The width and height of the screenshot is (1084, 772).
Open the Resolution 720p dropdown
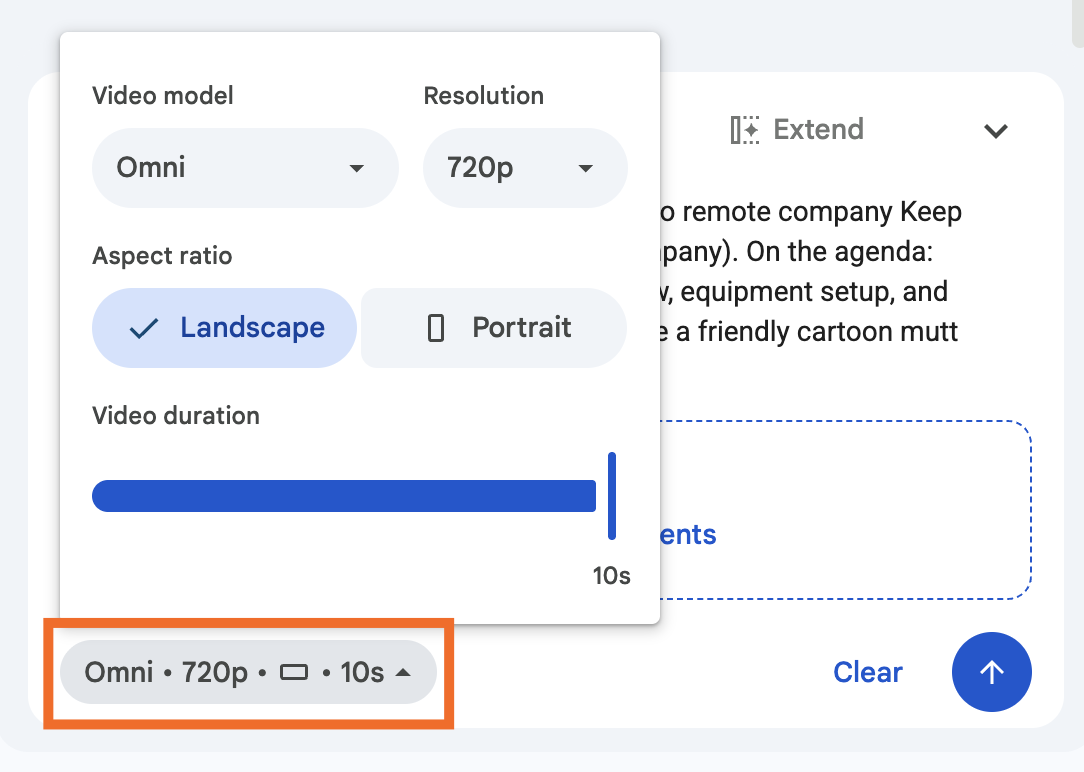(x=525, y=168)
